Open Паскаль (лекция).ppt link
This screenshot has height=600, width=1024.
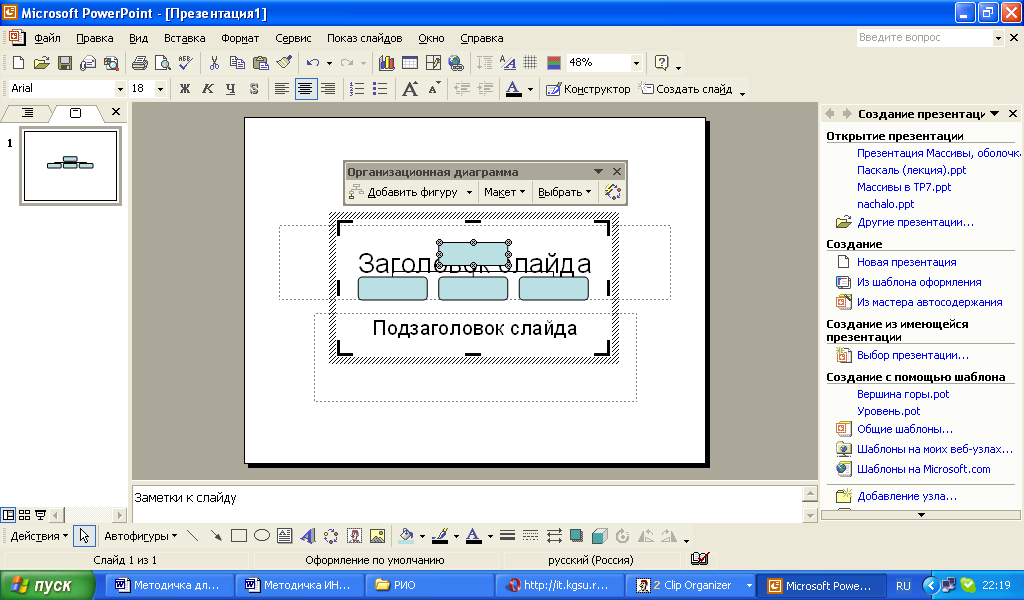(x=911, y=170)
